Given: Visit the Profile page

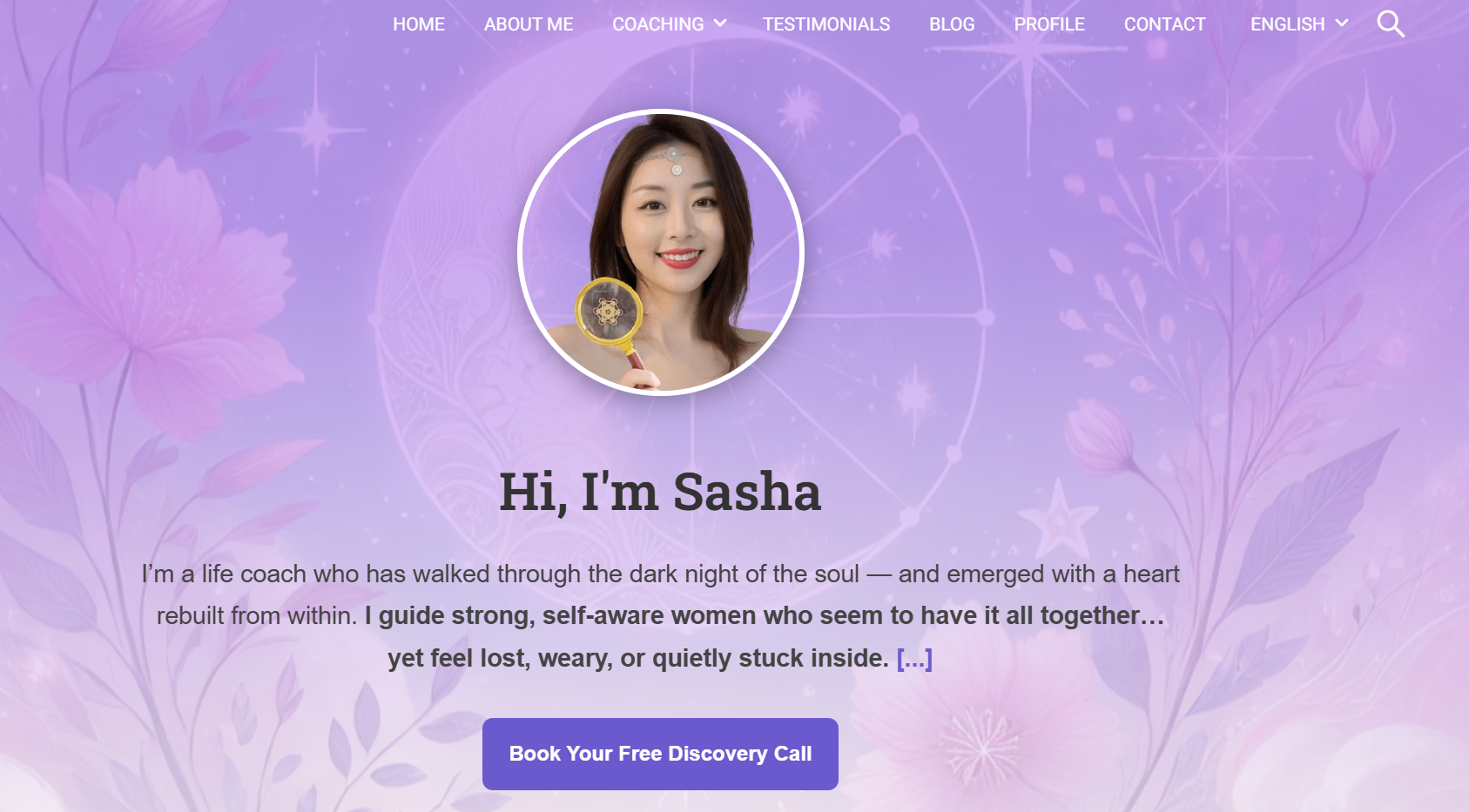Looking at the screenshot, I should click(x=1049, y=24).
